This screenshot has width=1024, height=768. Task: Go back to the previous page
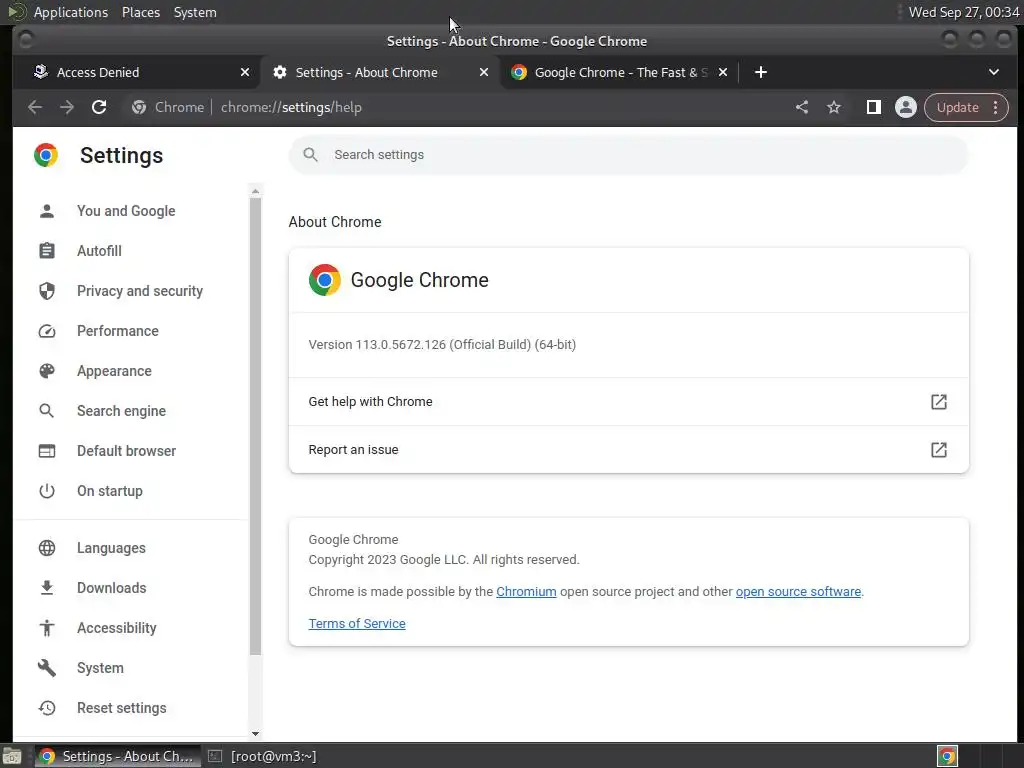pyautogui.click(x=35, y=107)
